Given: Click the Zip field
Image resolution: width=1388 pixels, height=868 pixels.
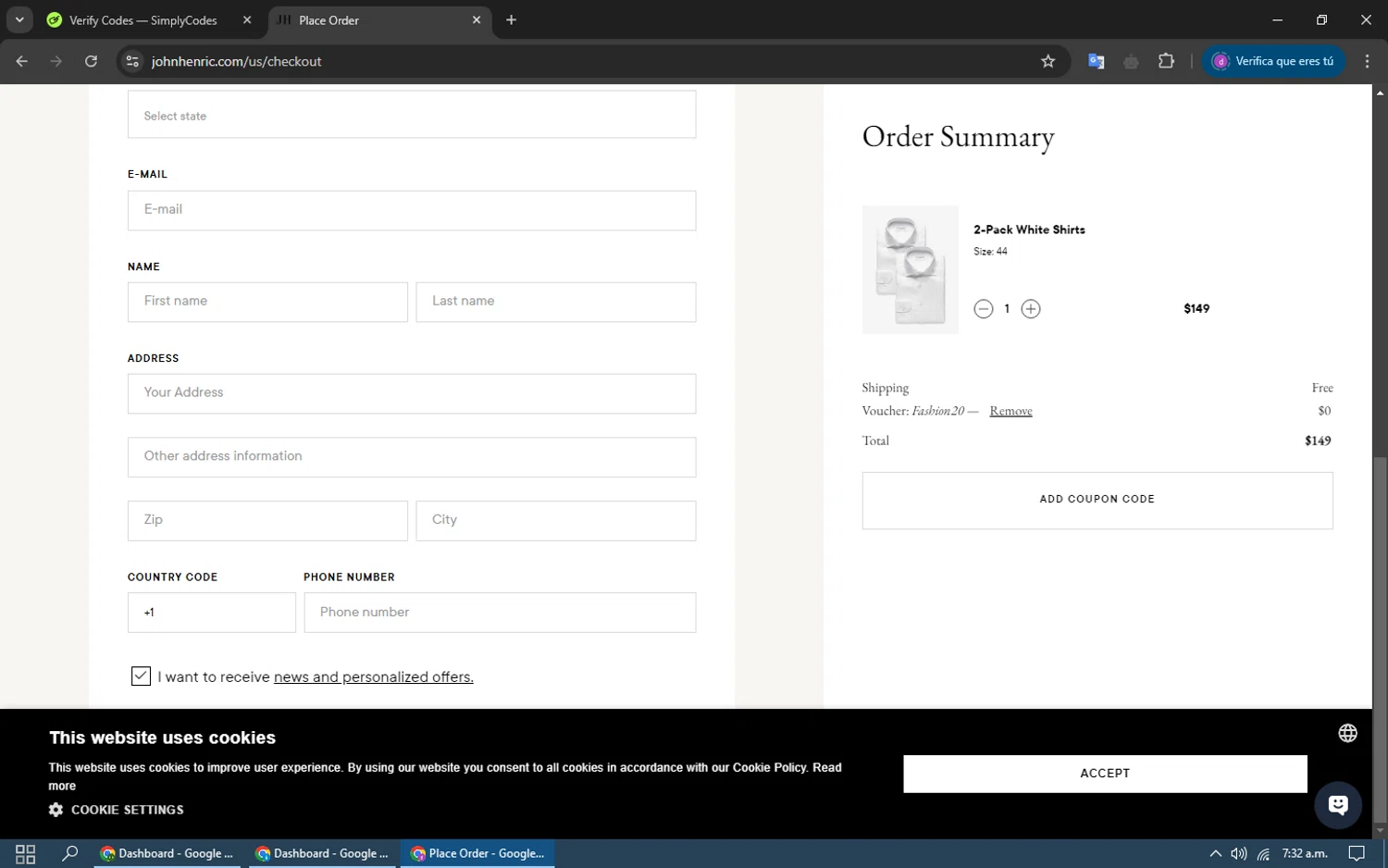Looking at the screenshot, I should coord(267,521).
